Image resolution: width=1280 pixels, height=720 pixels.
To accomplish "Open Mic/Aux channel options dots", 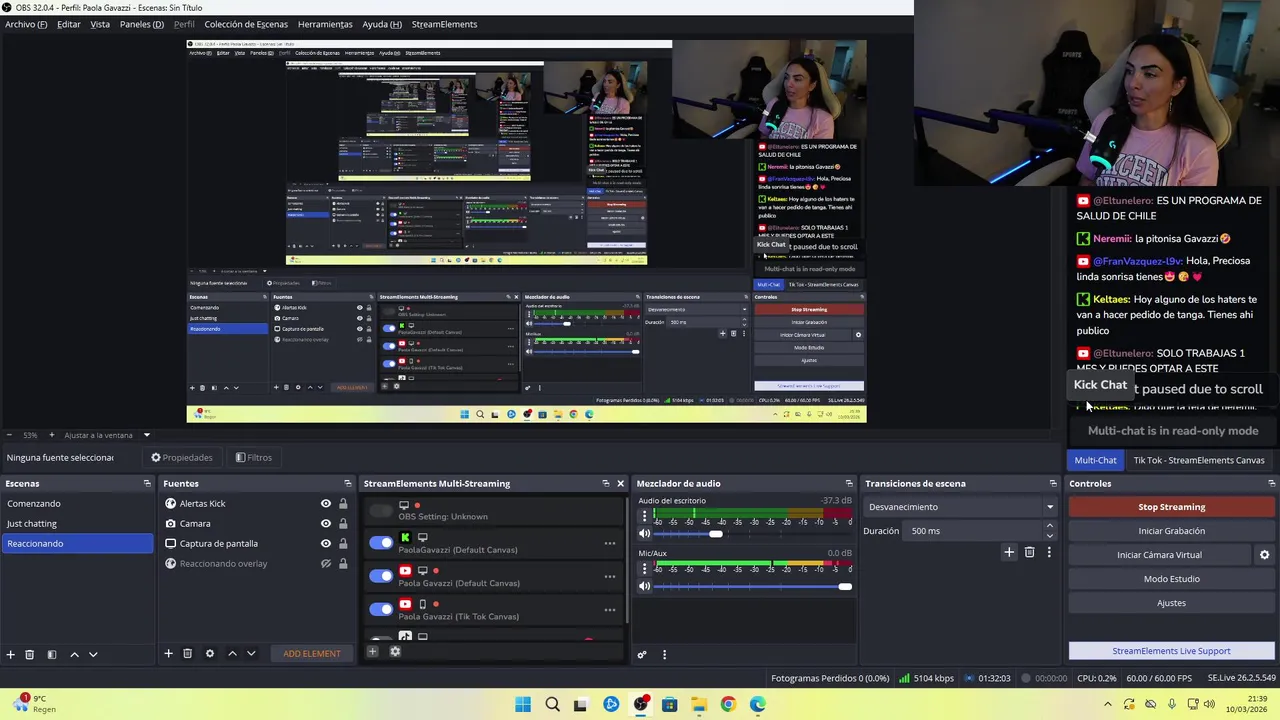I will tap(645, 568).
